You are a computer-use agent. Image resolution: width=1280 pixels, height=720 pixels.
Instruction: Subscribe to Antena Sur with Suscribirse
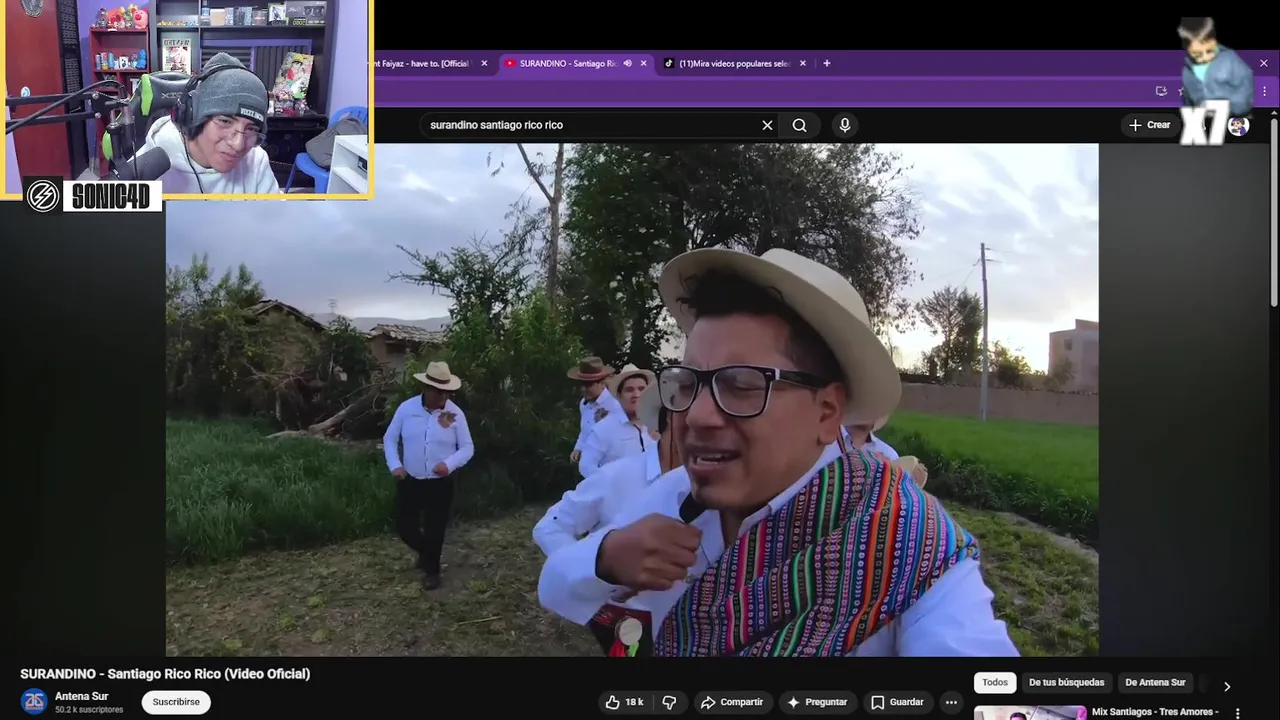(x=176, y=702)
